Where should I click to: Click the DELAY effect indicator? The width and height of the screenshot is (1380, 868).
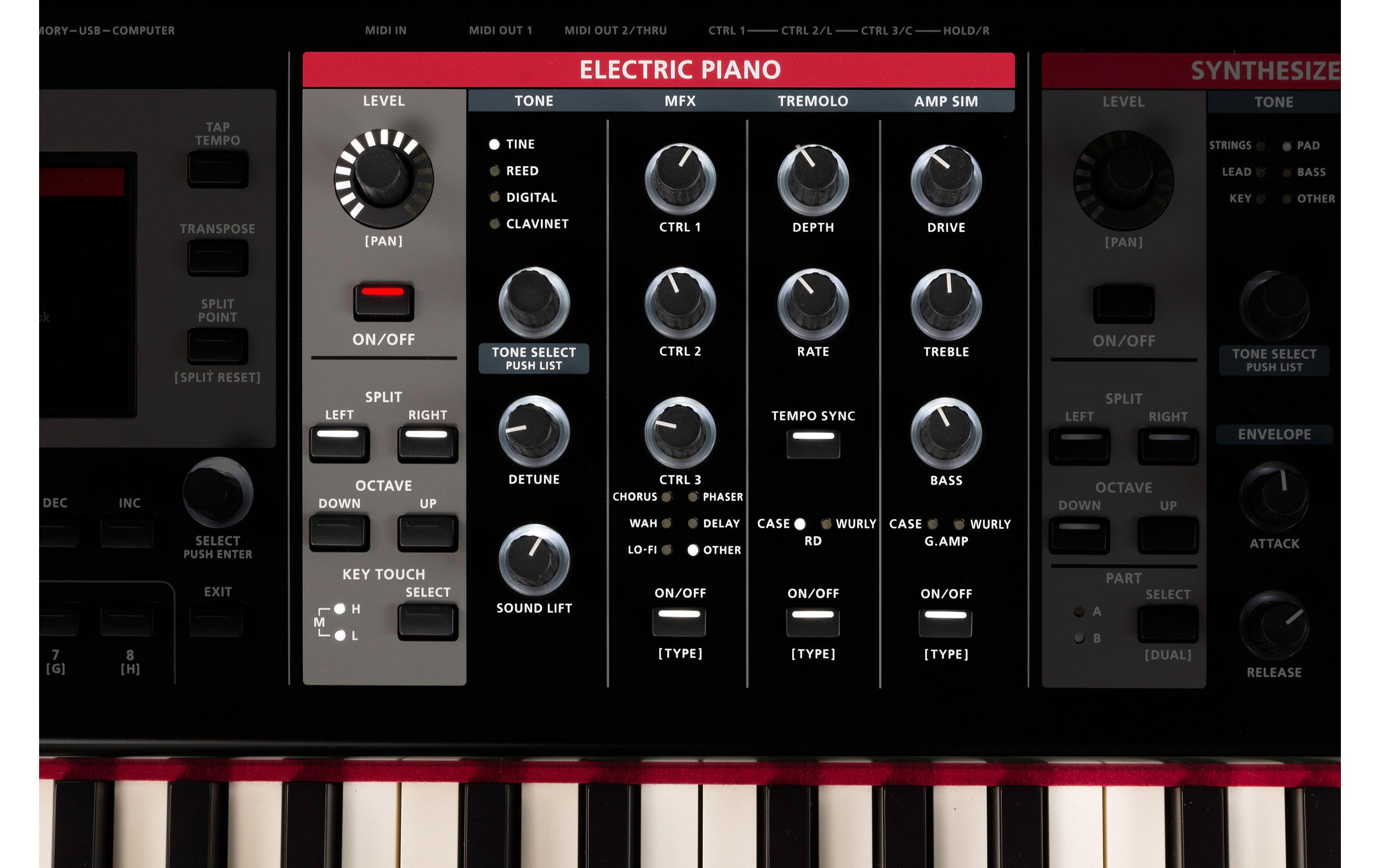pos(693,523)
